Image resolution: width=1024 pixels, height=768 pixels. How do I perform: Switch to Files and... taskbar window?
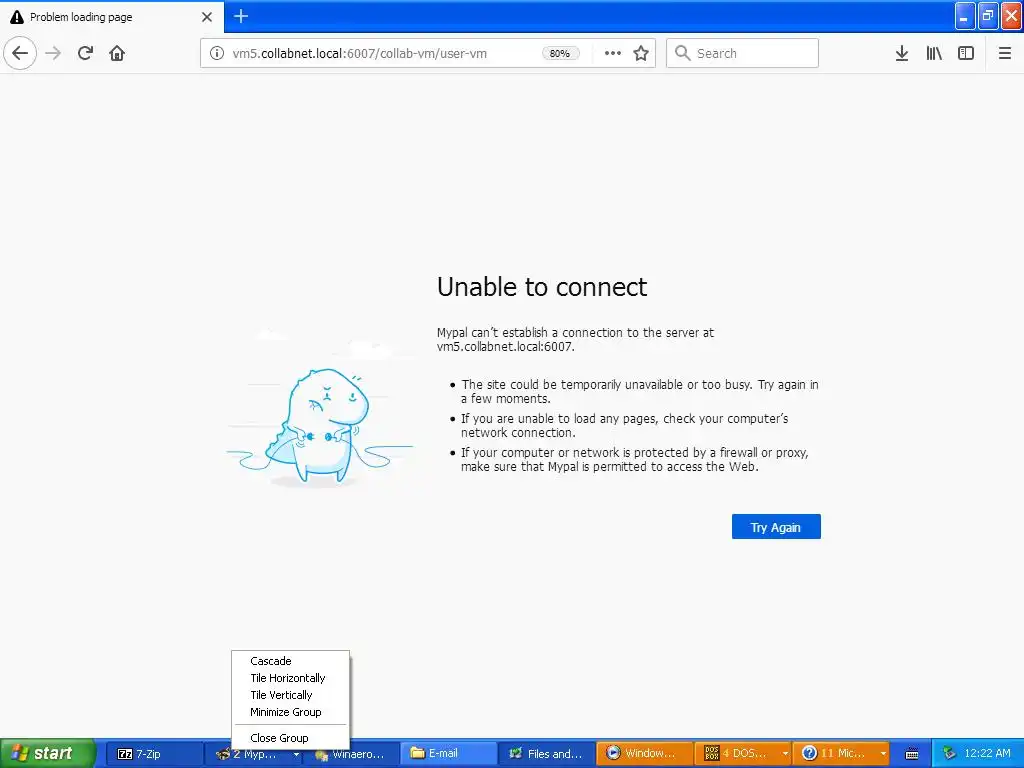(547, 754)
